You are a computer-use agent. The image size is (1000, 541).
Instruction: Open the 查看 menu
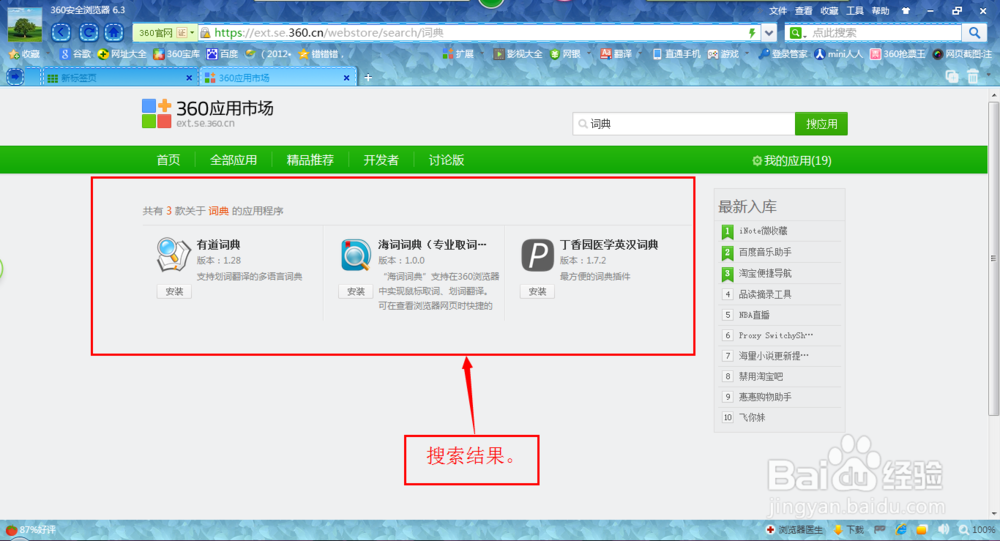tap(803, 11)
